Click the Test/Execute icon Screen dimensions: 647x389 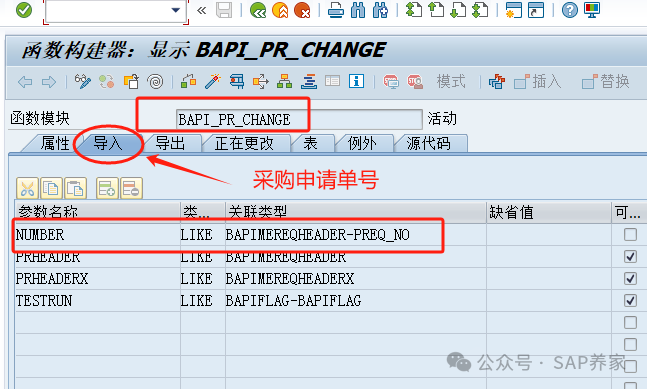237,82
